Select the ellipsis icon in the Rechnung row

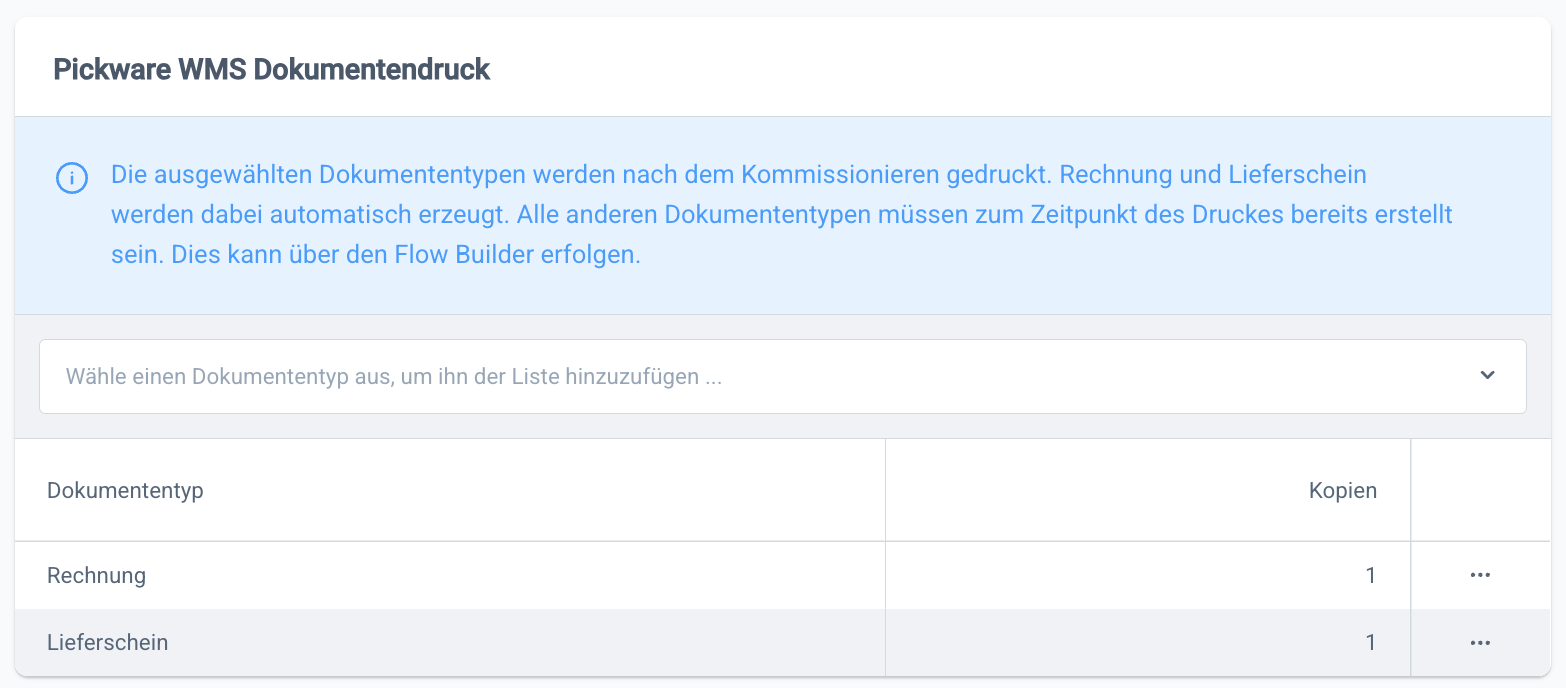[x=1481, y=575]
